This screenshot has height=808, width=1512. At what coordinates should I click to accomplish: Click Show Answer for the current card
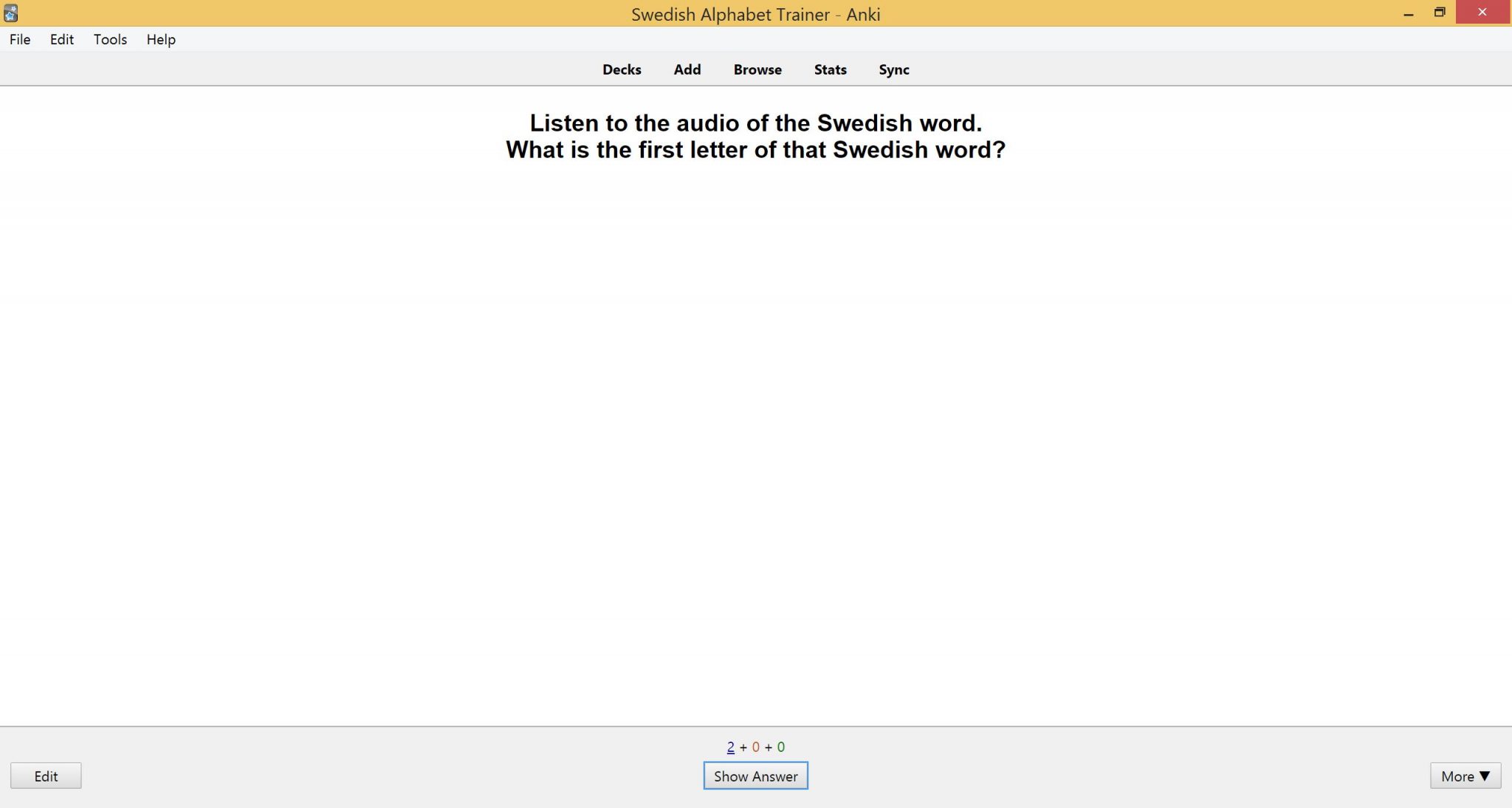(755, 776)
